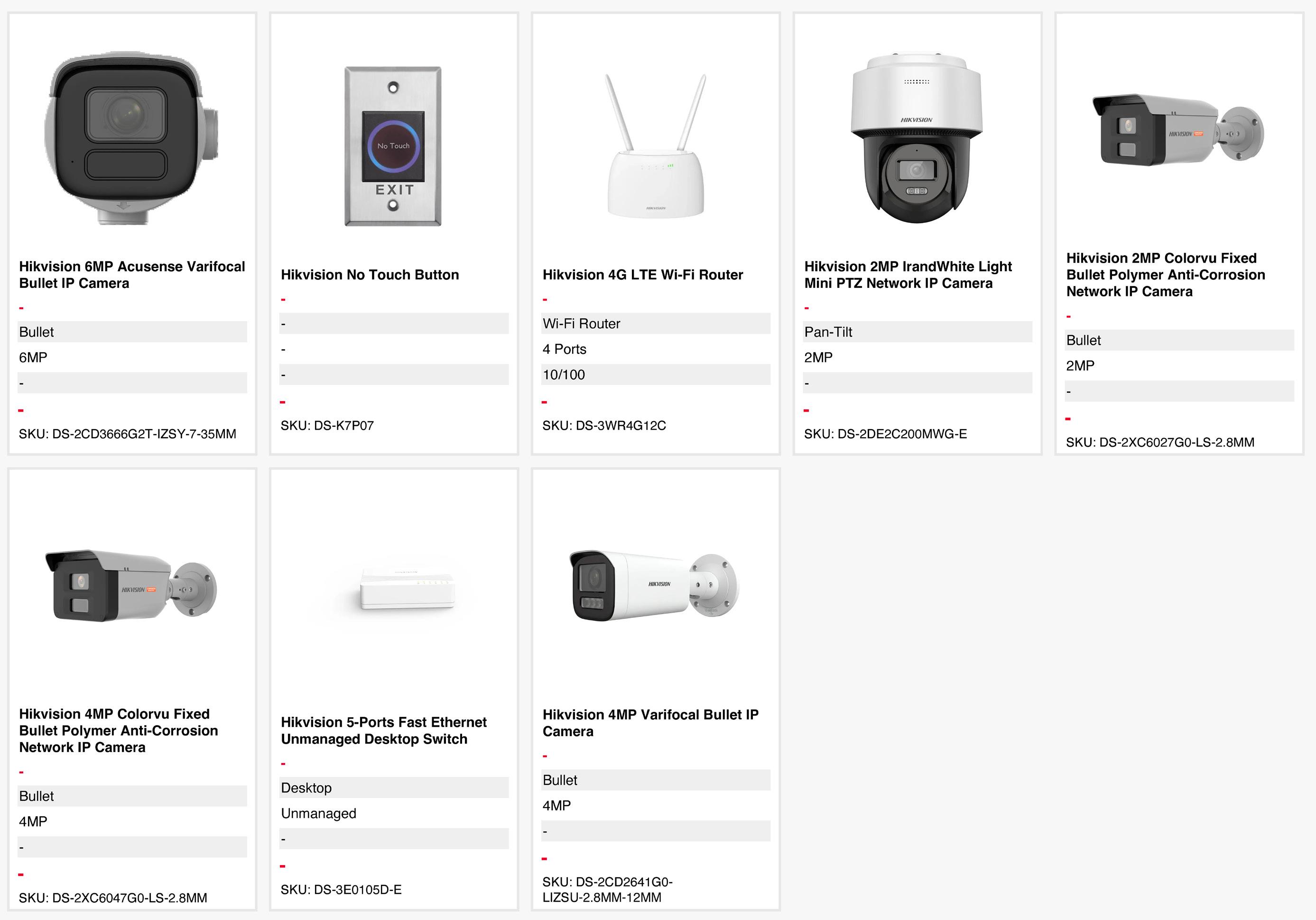Click the No Touch exit button image
The width and height of the screenshot is (1316, 920).
click(x=393, y=146)
